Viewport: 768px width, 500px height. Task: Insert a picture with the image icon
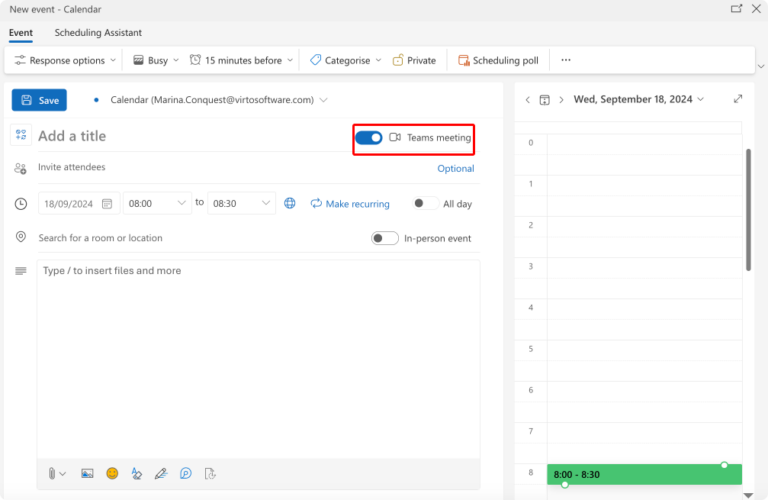(87, 474)
